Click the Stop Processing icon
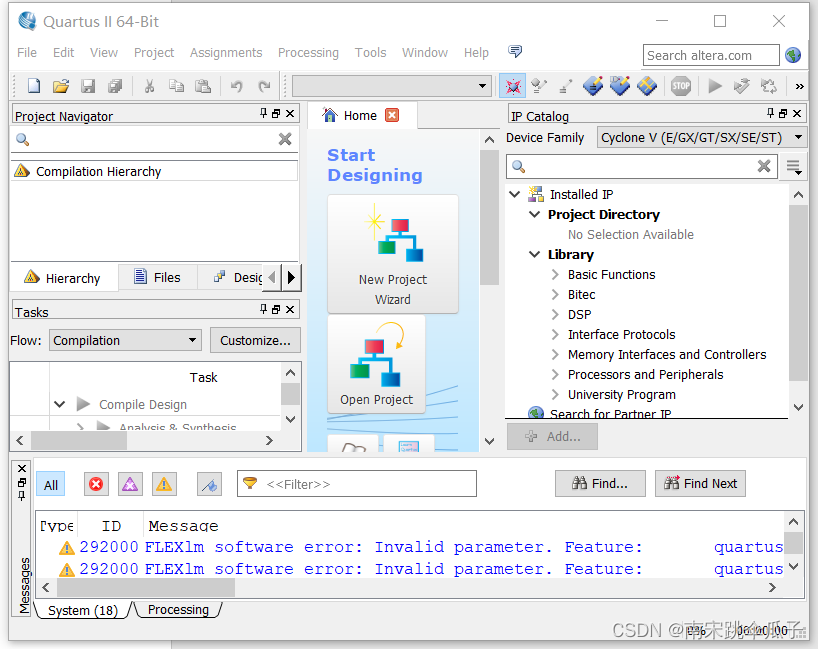Image resolution: width=818 pixels, height=649 pixels. coord(681,86)
